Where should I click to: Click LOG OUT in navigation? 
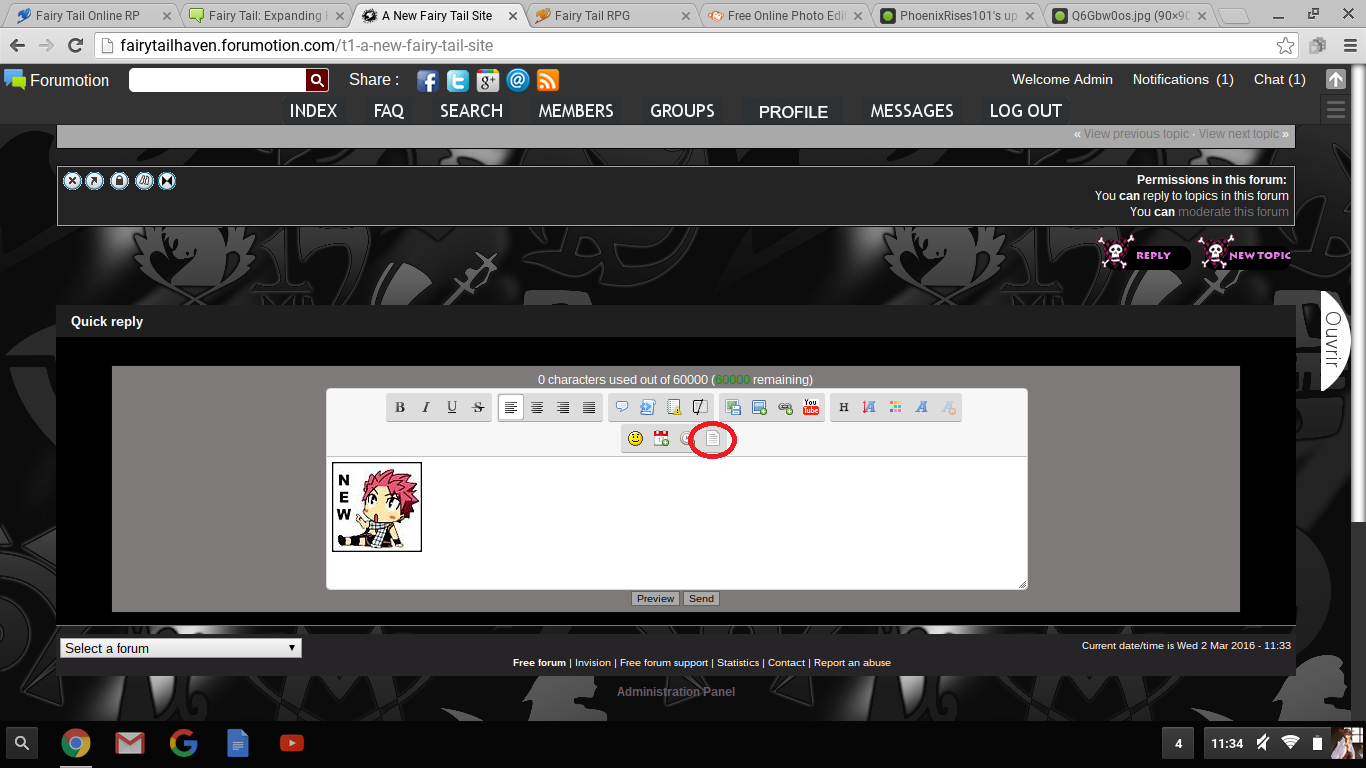click(x=1026, y=111)
